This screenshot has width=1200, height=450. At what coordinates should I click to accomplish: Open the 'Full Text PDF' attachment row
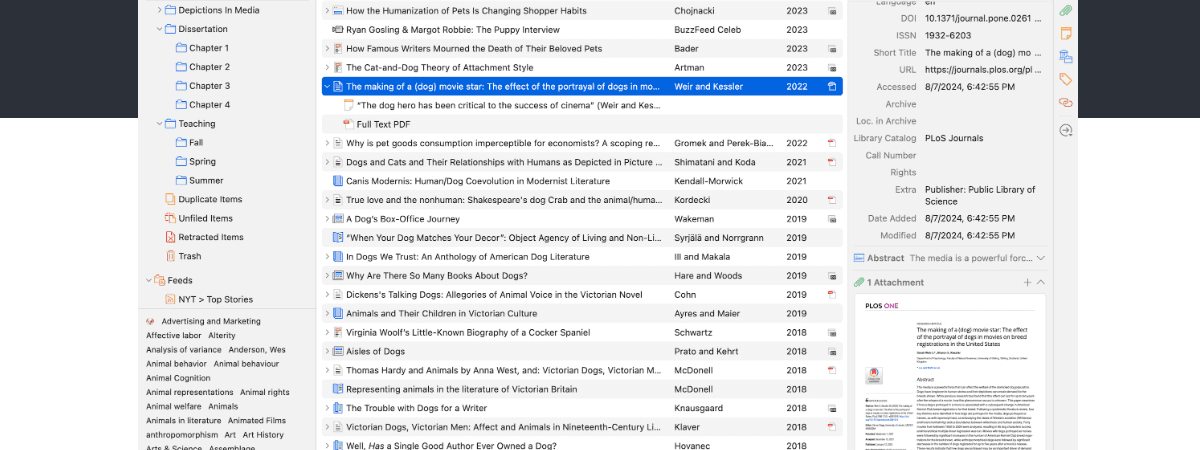point(582,124)
